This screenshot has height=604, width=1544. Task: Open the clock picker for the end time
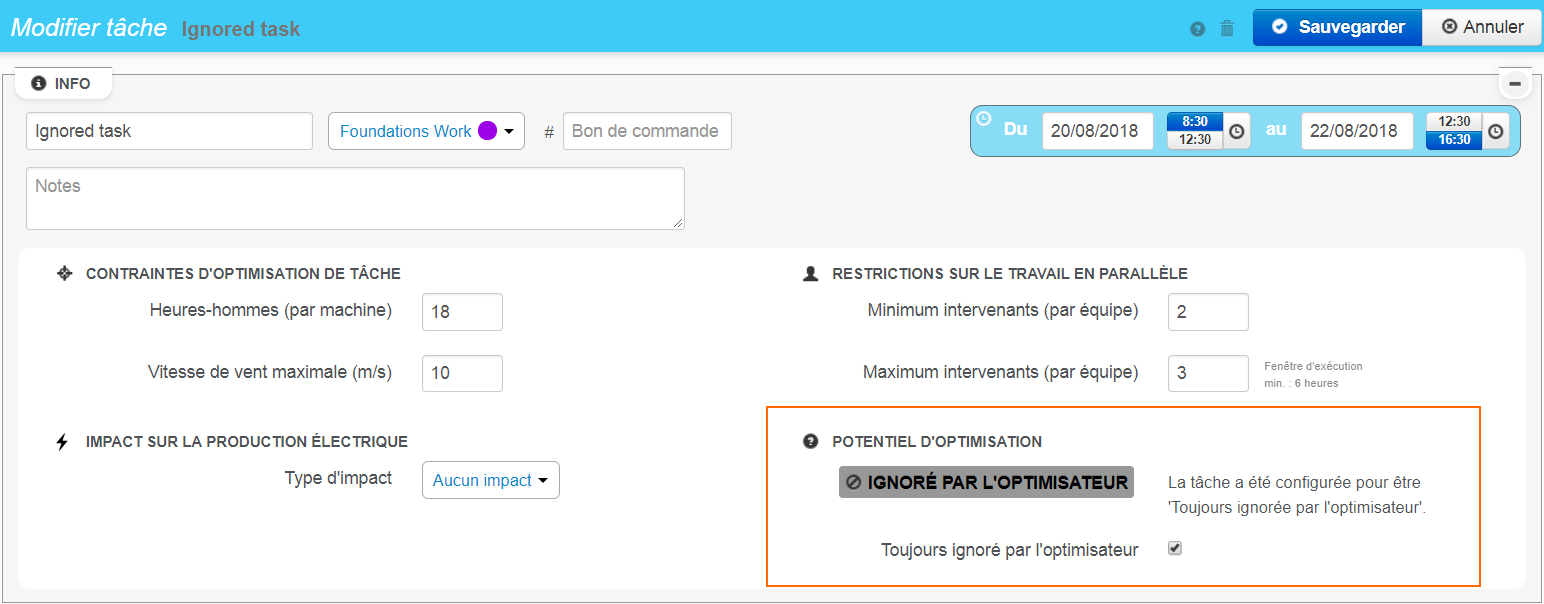(x=1496, y=130)
